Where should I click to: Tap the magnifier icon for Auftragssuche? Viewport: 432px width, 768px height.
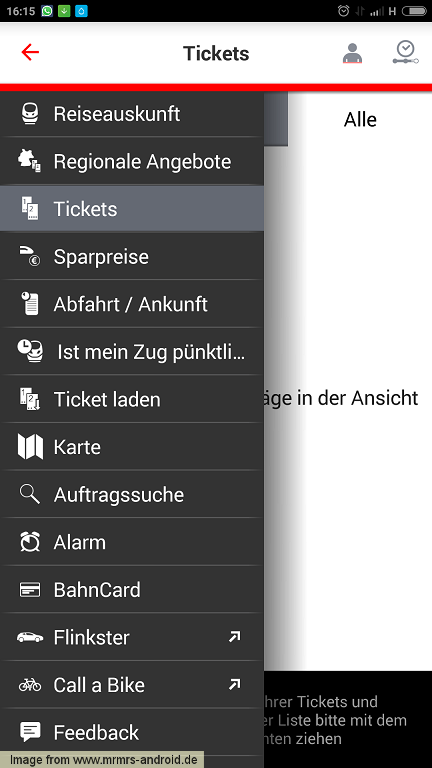coord(29,494)
